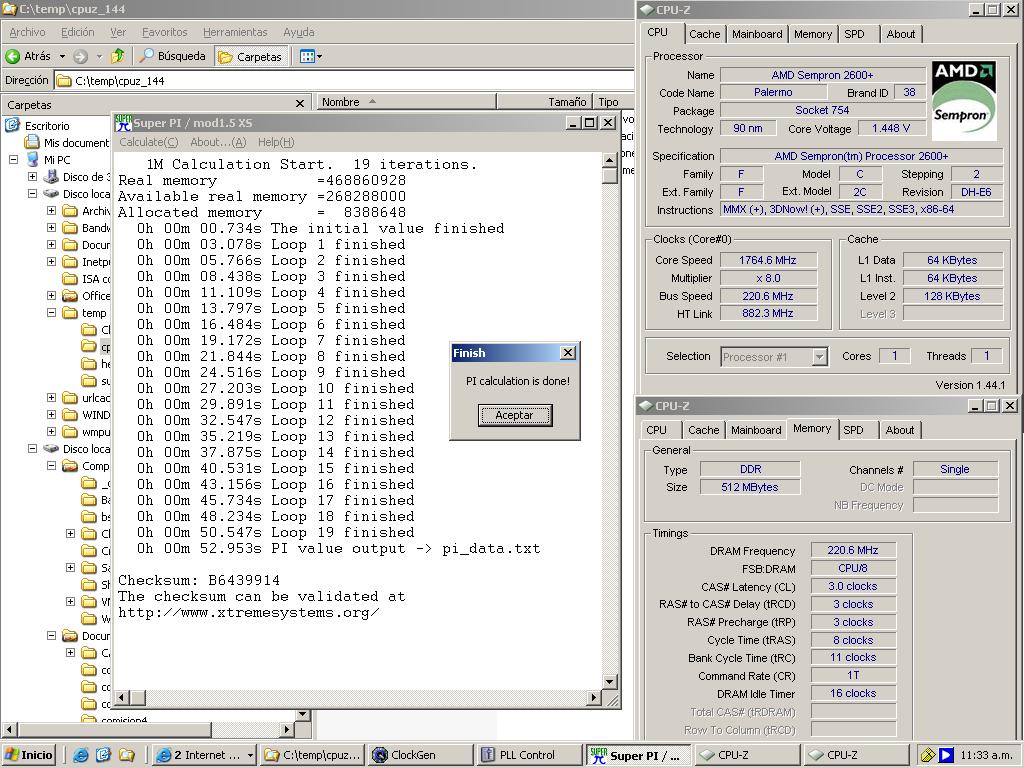Open Help menu in Super PI
This screenshot has width=1024, height=768.
click(276, 142)
